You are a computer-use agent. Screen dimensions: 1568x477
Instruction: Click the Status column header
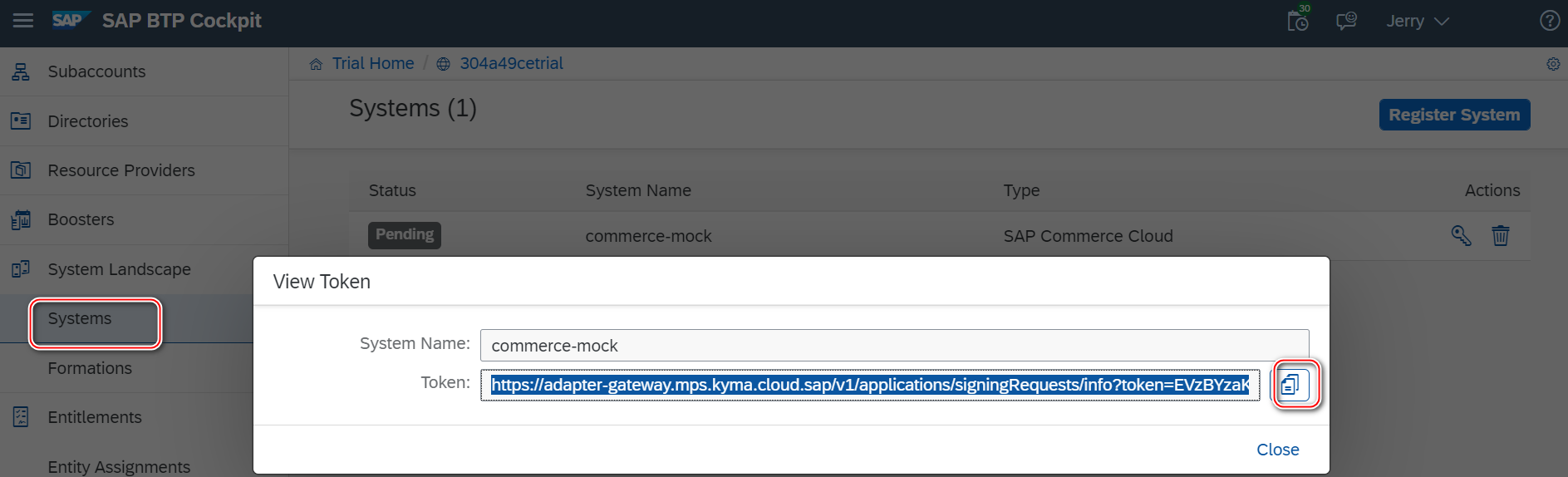click(x=392, y=190)
